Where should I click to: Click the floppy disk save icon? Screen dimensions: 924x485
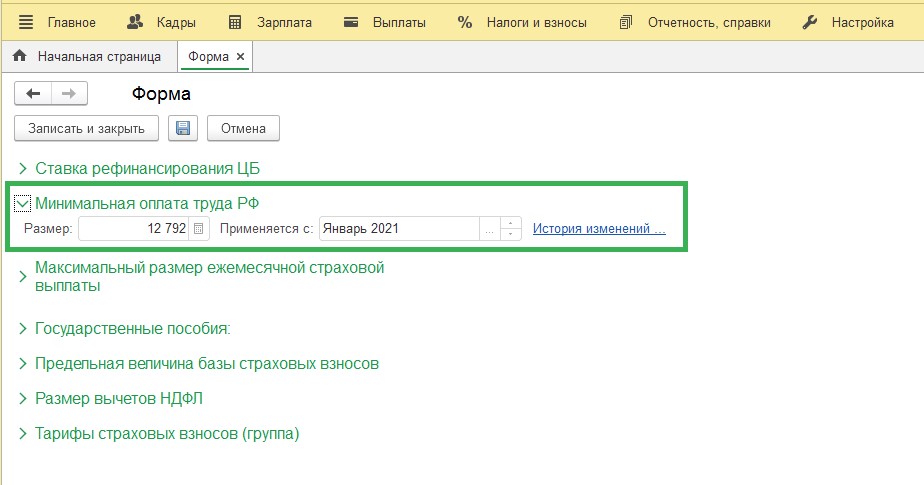[x=182, y=128]
